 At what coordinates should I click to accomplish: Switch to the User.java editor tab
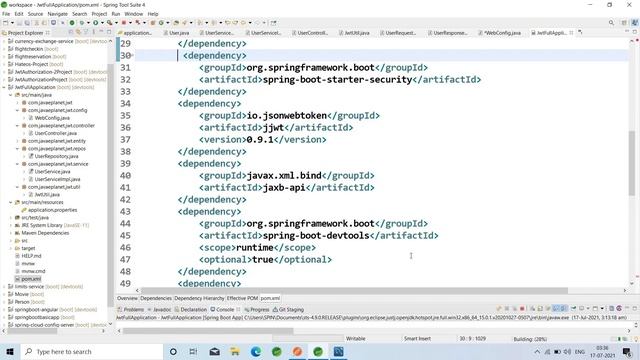(176, 33)
